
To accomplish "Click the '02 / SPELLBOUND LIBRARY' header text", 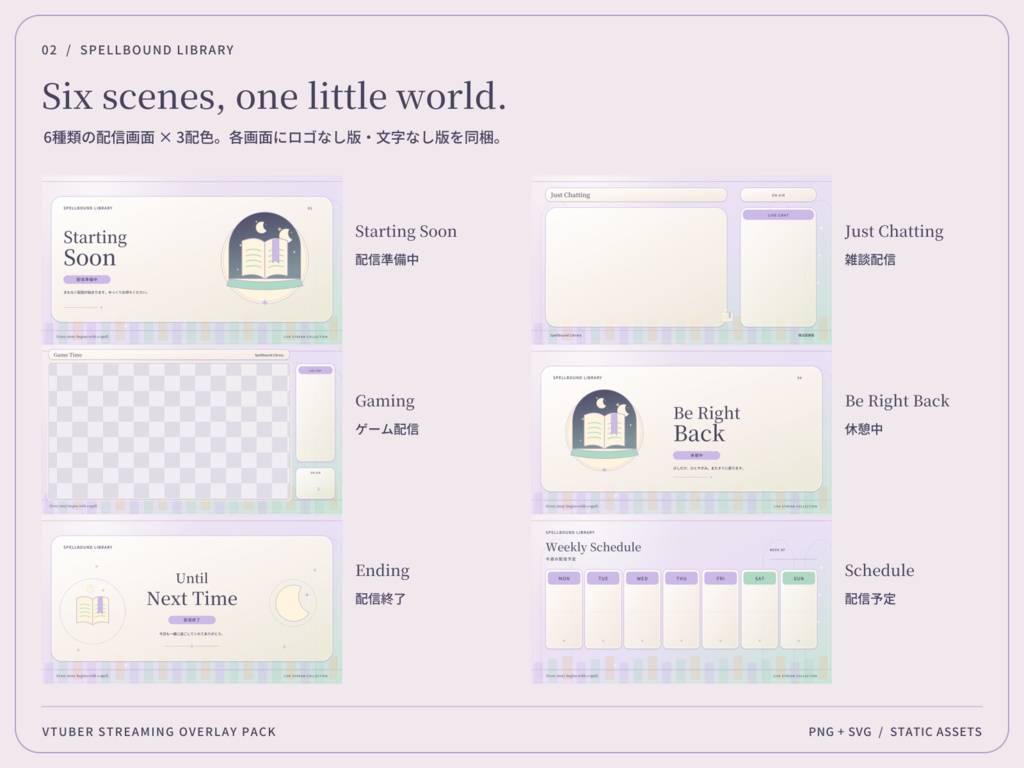I will [x=138, y=50].
